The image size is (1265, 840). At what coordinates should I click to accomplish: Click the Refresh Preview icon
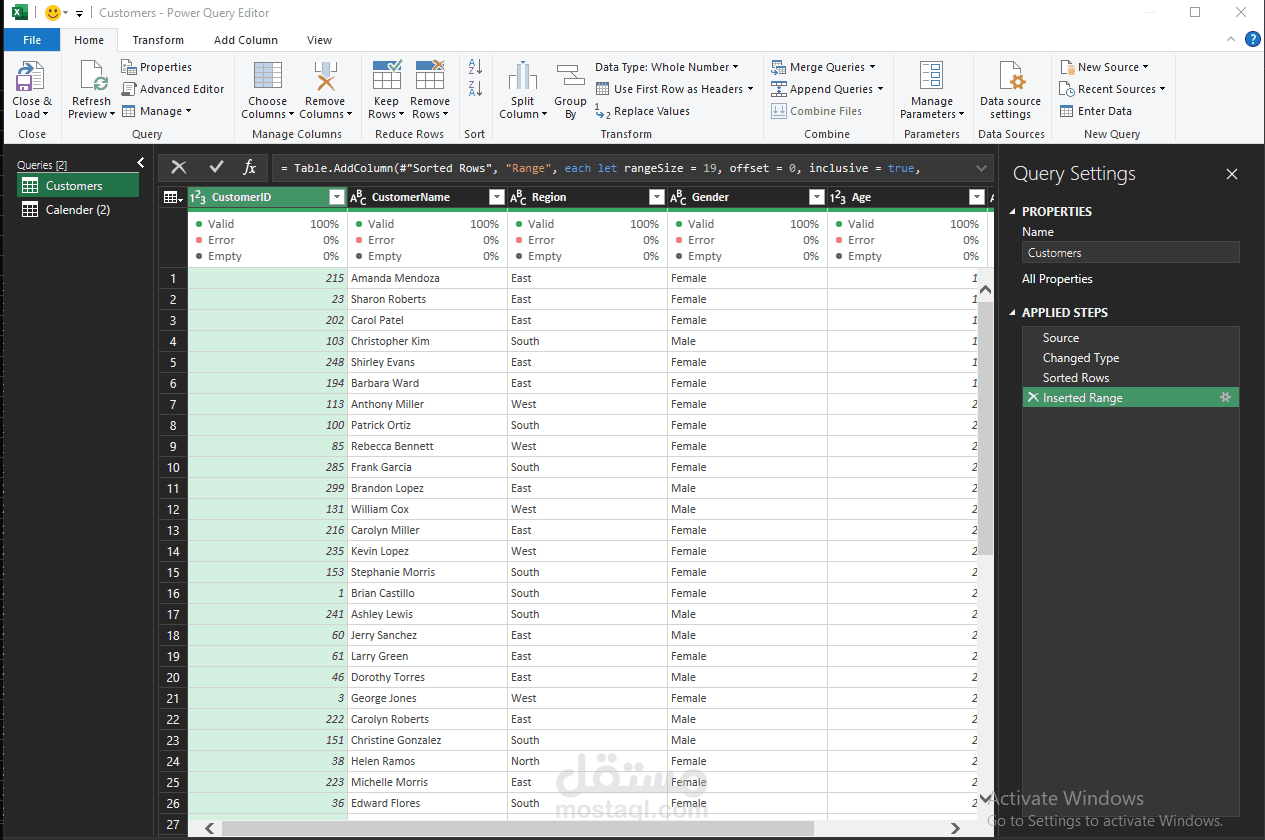[92, 78]
